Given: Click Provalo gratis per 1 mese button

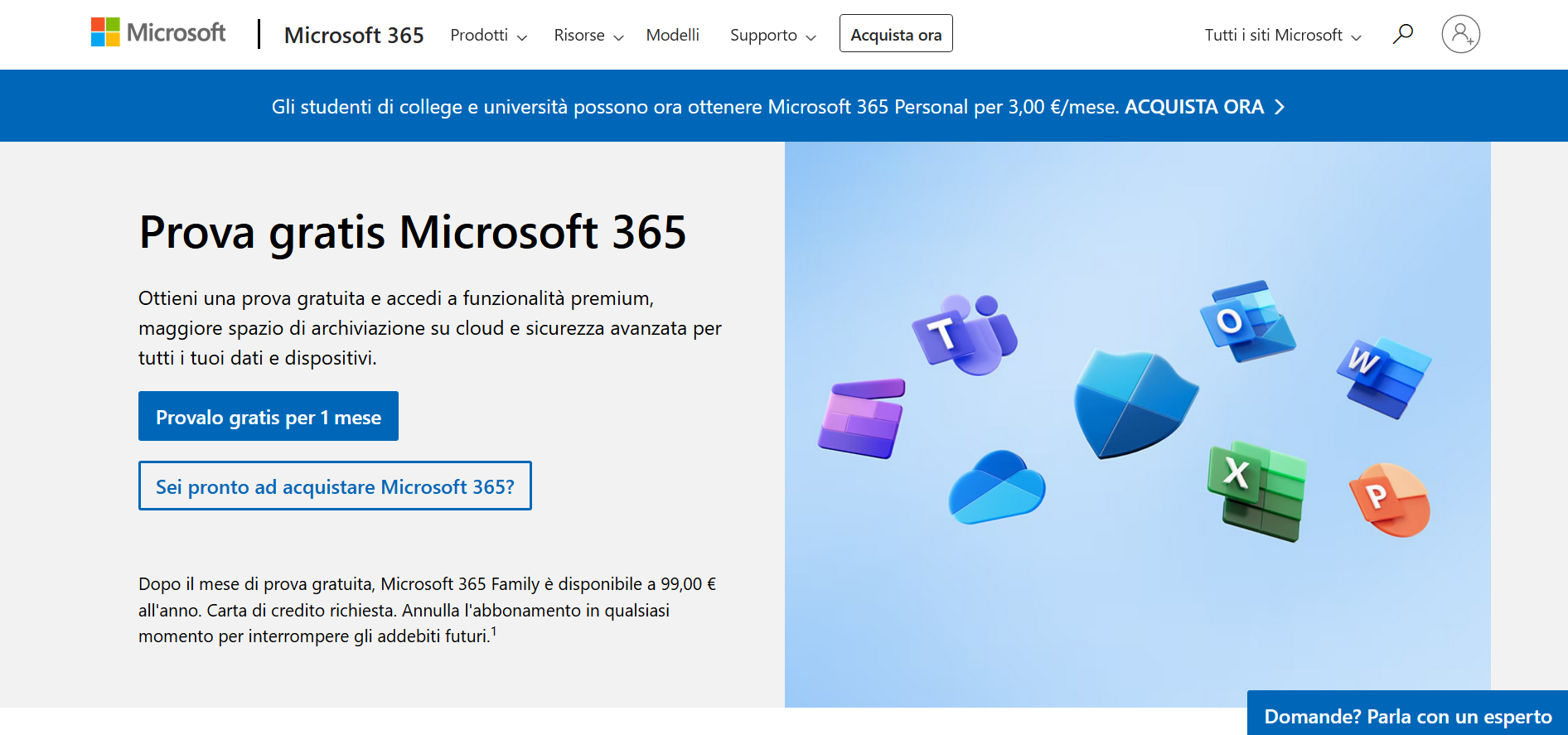Looking at the screenshot, I should click(269, 416).
